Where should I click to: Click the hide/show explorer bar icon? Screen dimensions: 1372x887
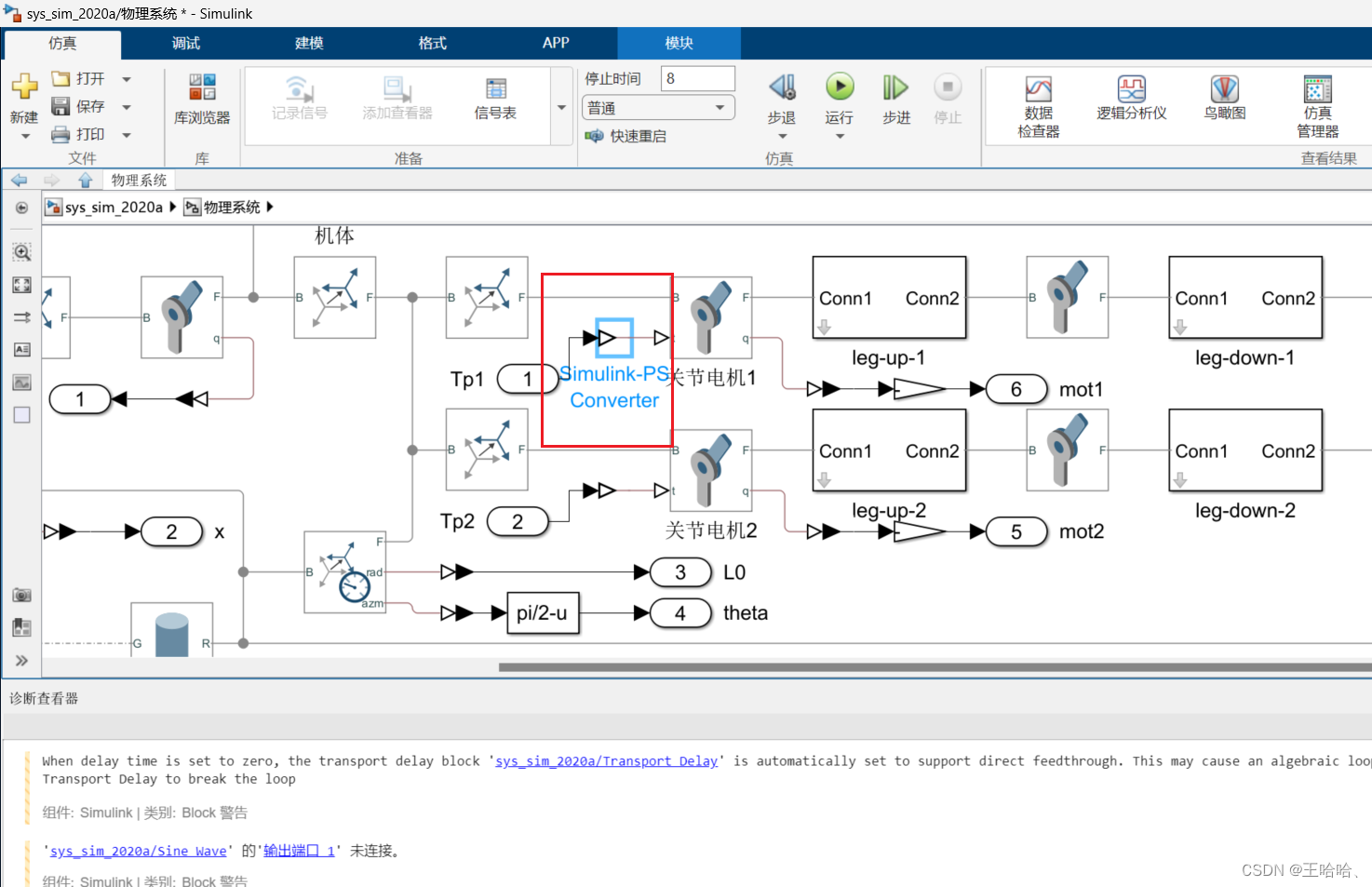(21, 208)
